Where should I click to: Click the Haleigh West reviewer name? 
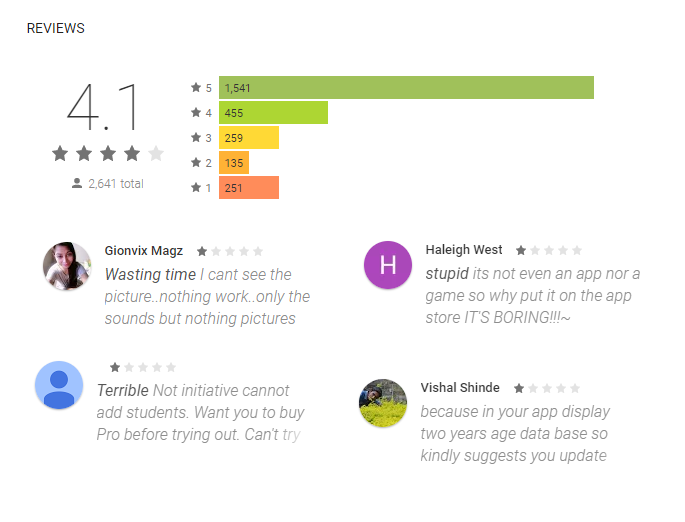464,249
